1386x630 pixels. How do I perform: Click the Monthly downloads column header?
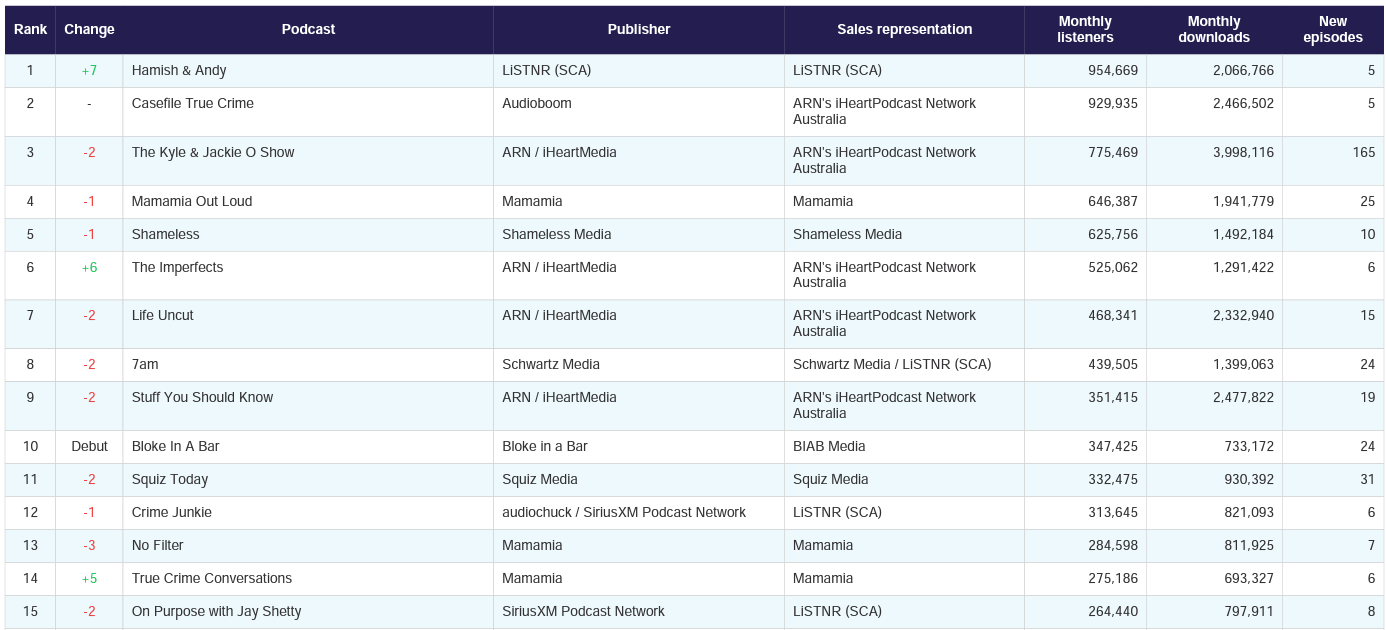[1213, 30]
